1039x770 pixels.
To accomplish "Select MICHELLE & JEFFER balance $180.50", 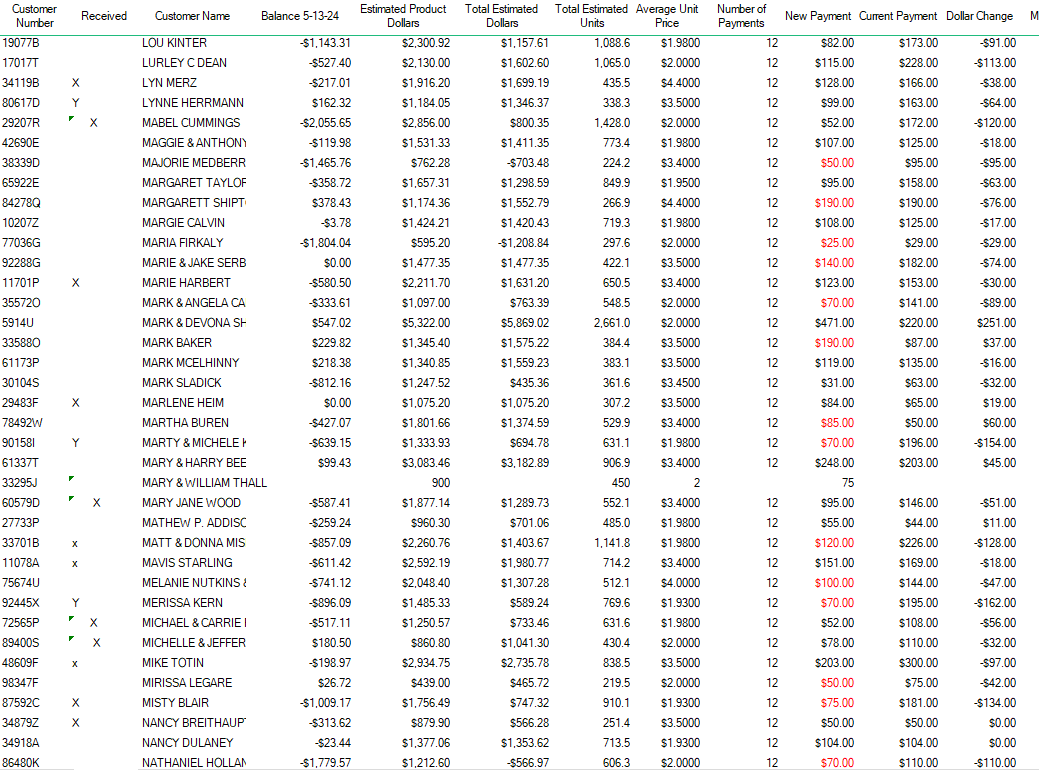I will [331, 643].
